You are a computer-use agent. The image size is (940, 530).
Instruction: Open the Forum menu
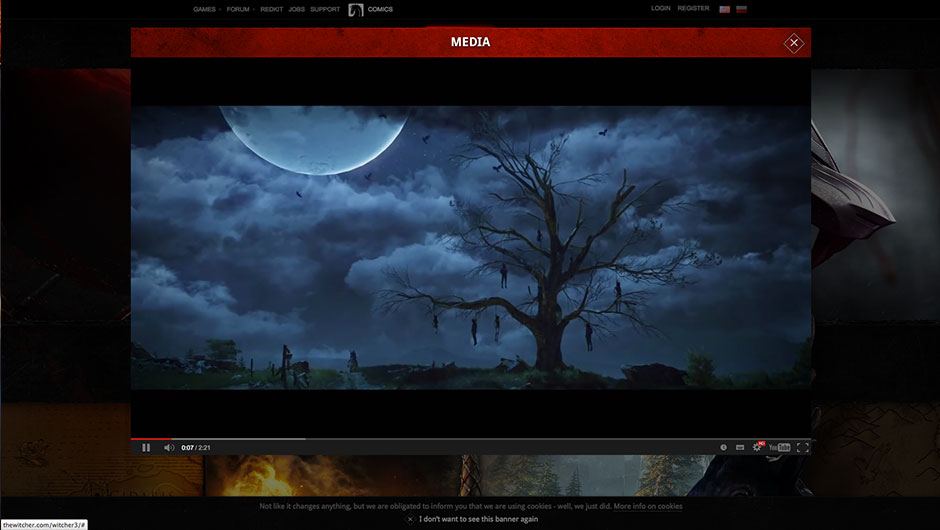coord(240,9)
